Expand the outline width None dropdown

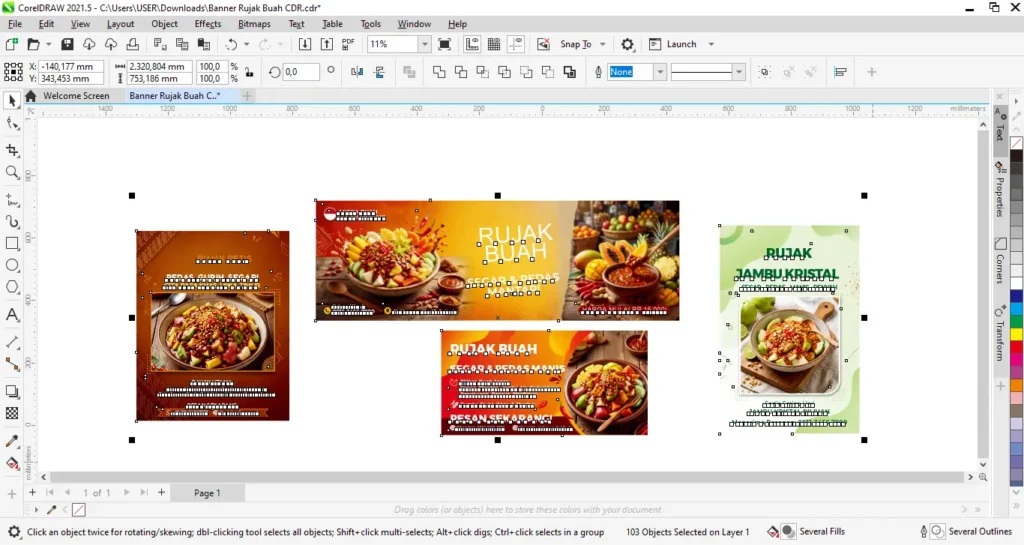(660, 72)
